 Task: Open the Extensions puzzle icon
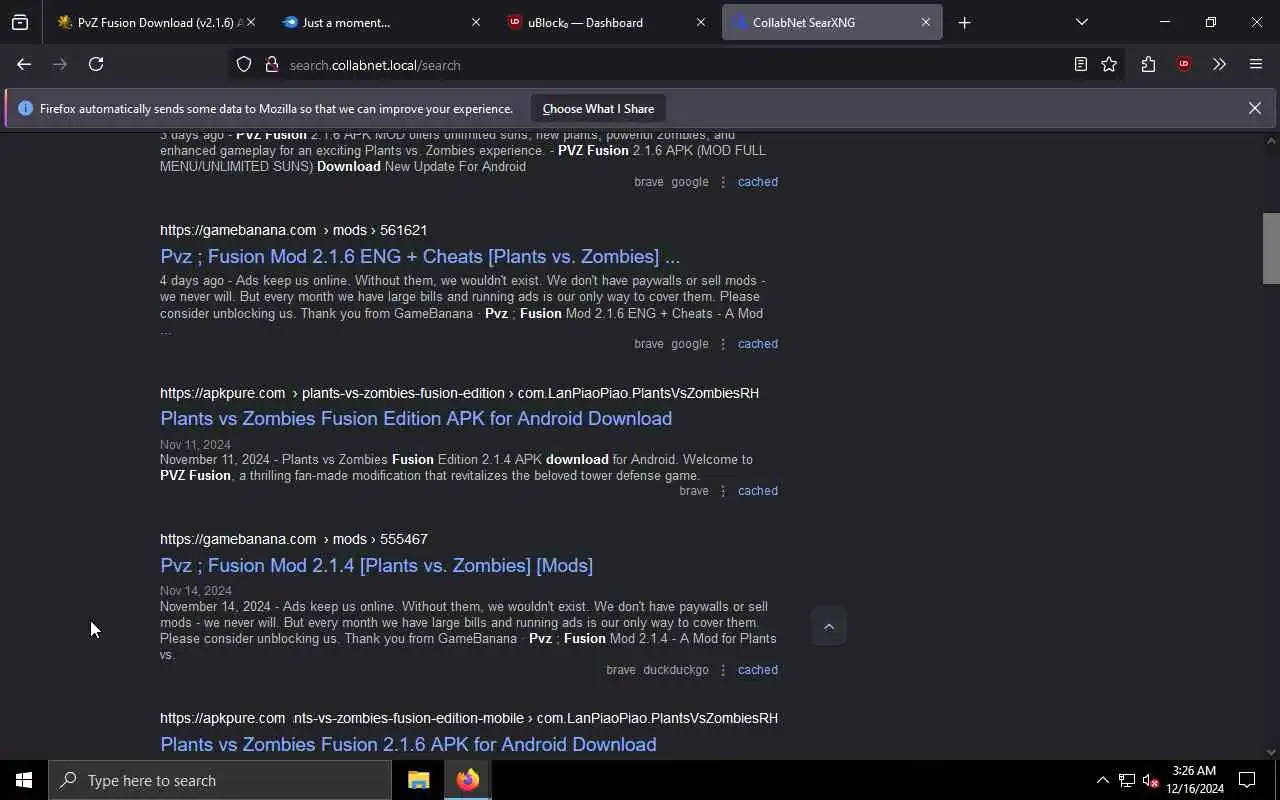pos(1148,64)
